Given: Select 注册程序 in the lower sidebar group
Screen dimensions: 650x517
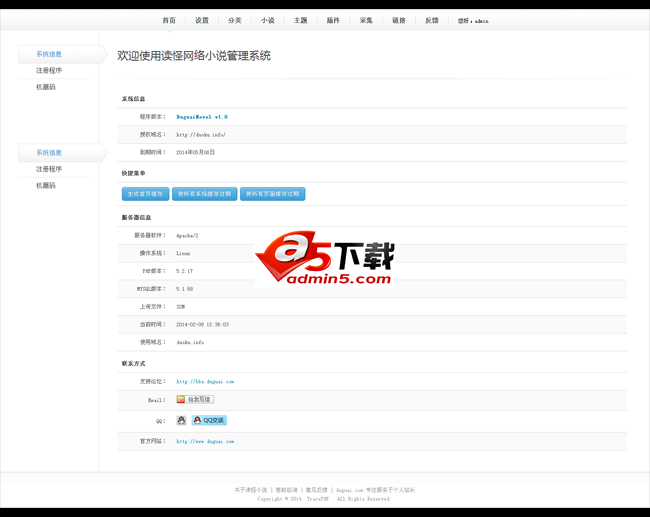Looking at the screenshot, I should (x=49, y=169).
